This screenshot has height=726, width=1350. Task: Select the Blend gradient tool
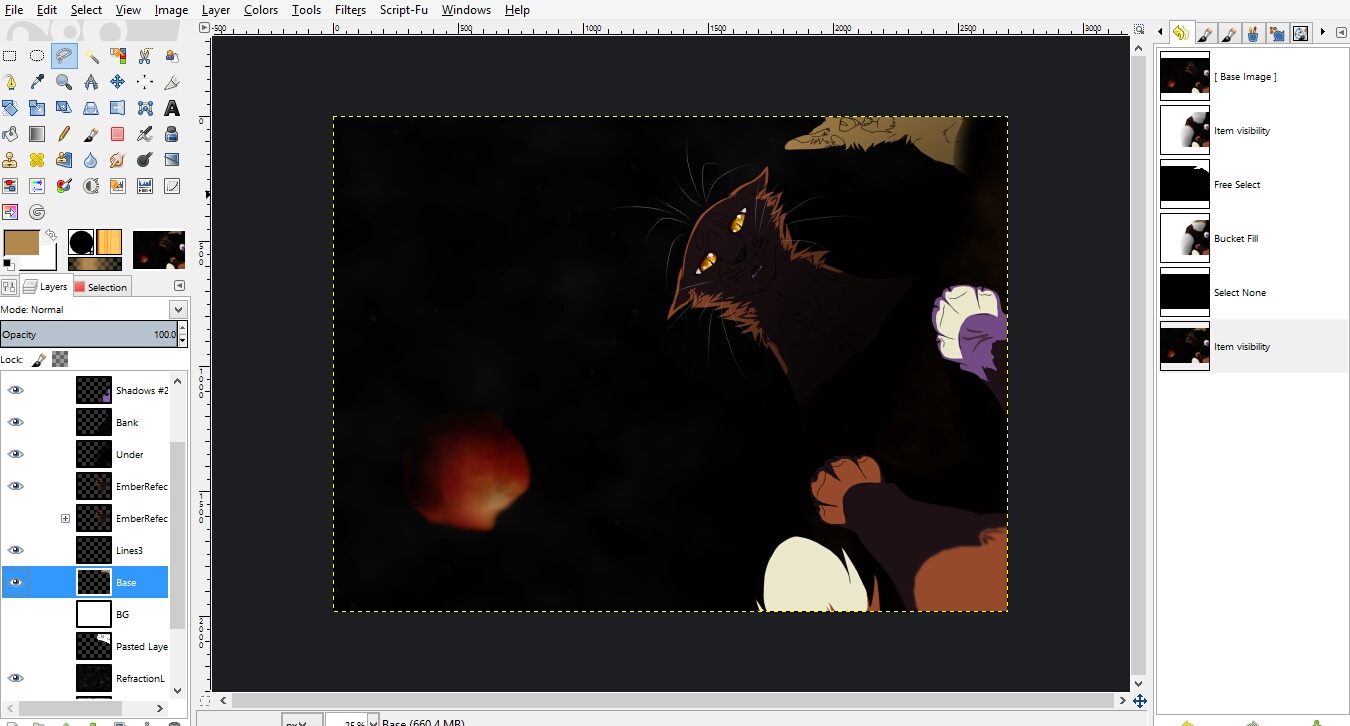point(37,134)
